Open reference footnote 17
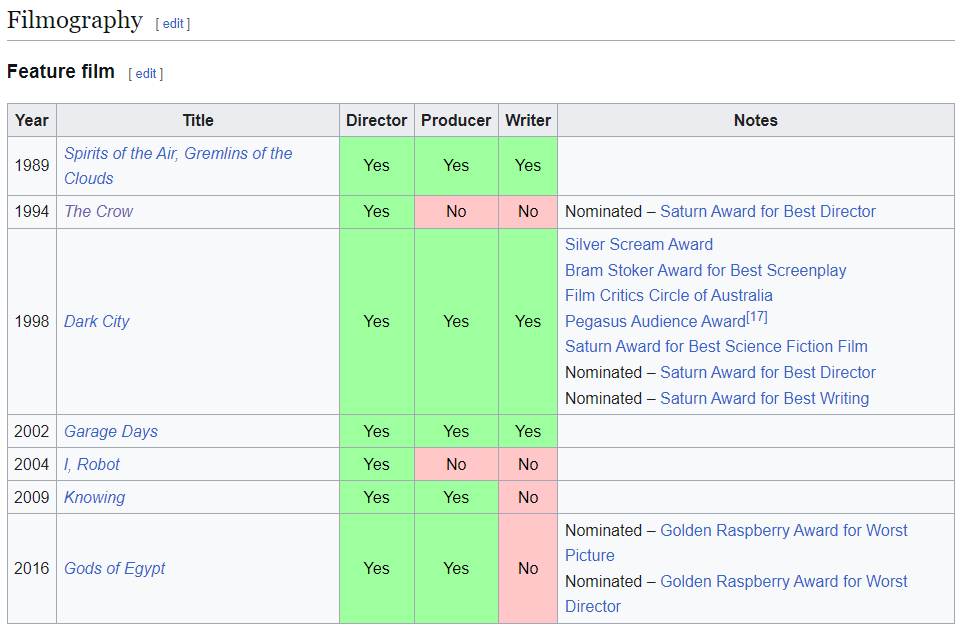The width and height of the screenshot is (965, 630). click(757, 317)
